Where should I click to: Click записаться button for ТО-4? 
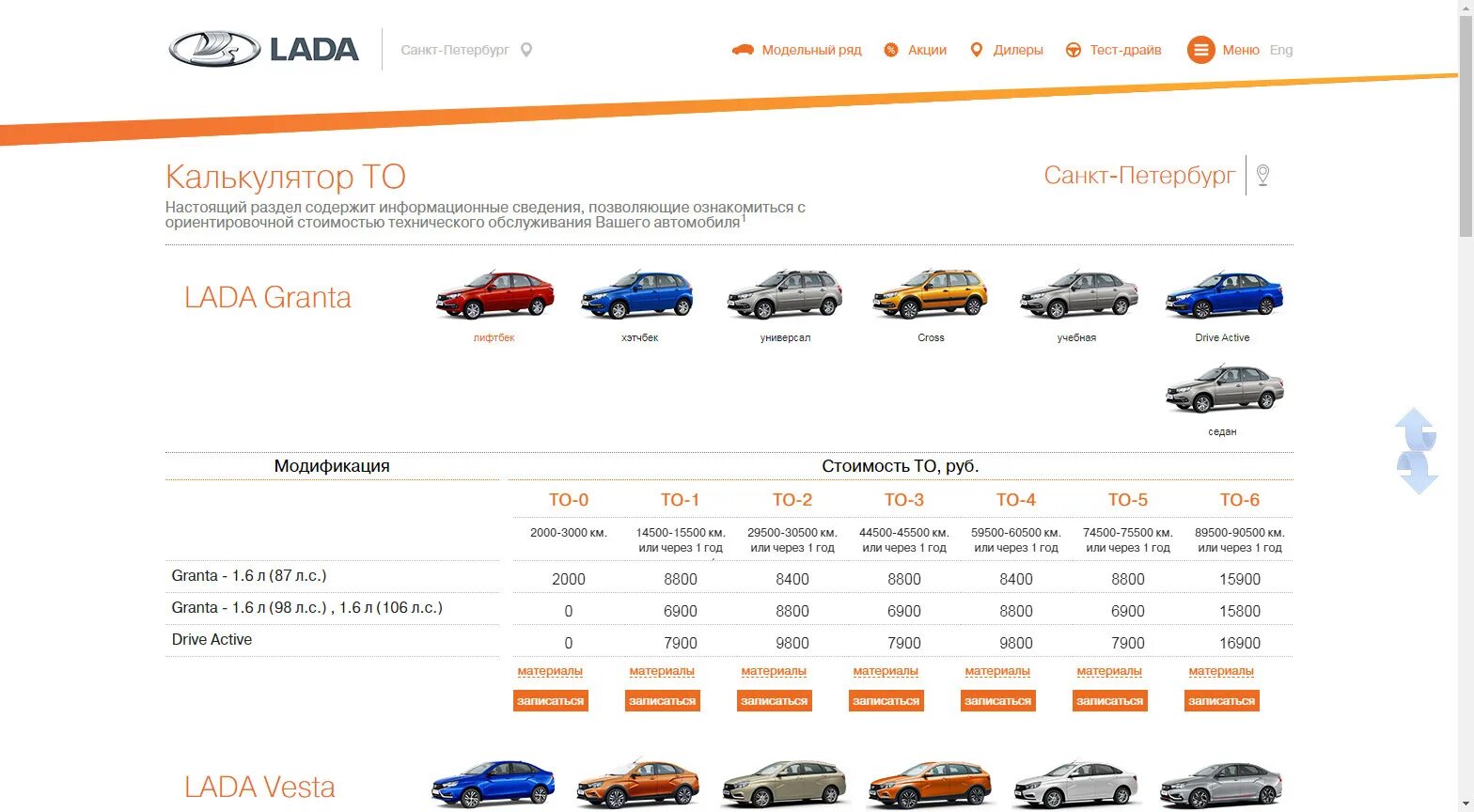pyautogui.click(x=998, y=701)
